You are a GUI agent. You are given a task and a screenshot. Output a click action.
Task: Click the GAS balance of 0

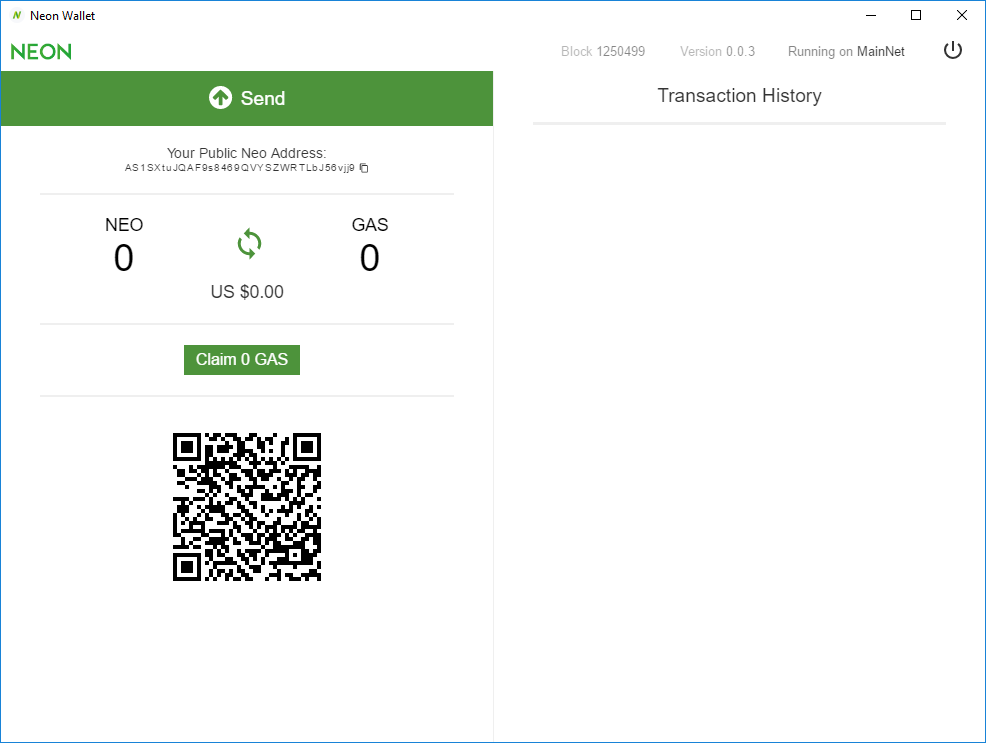(369, 258)
